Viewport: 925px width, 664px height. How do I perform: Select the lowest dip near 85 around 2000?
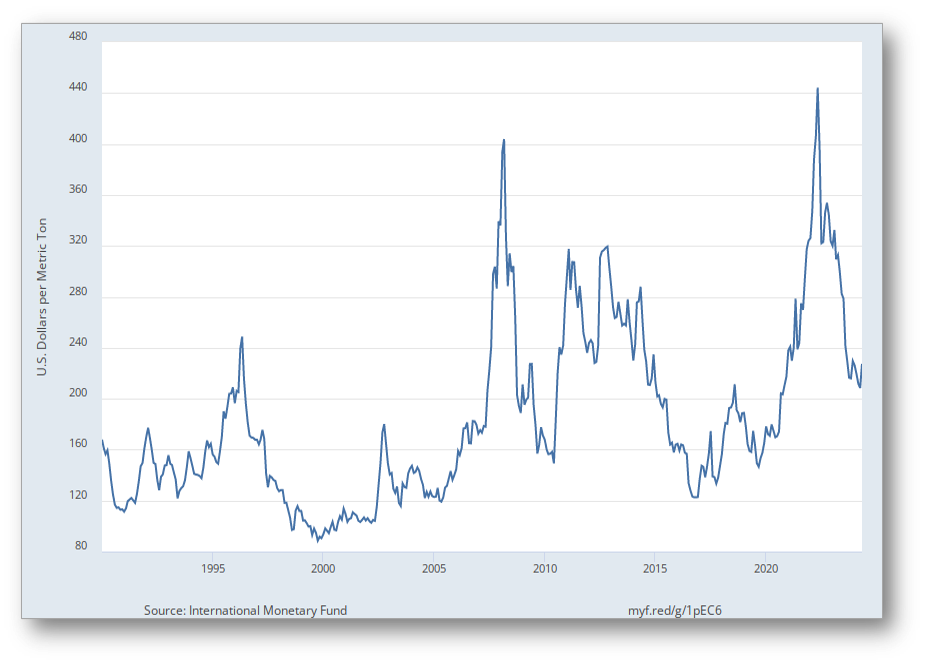pyautogui.click(x=317, y=540)
